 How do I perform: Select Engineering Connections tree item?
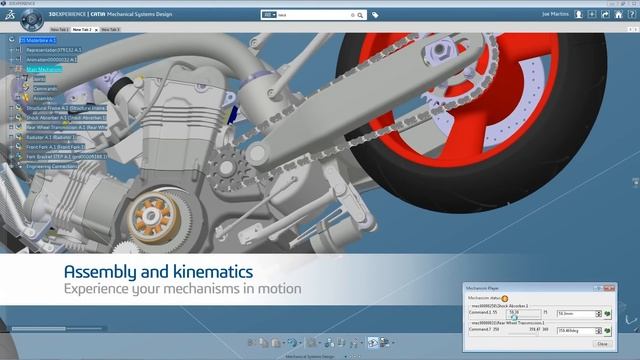(52, 166)
